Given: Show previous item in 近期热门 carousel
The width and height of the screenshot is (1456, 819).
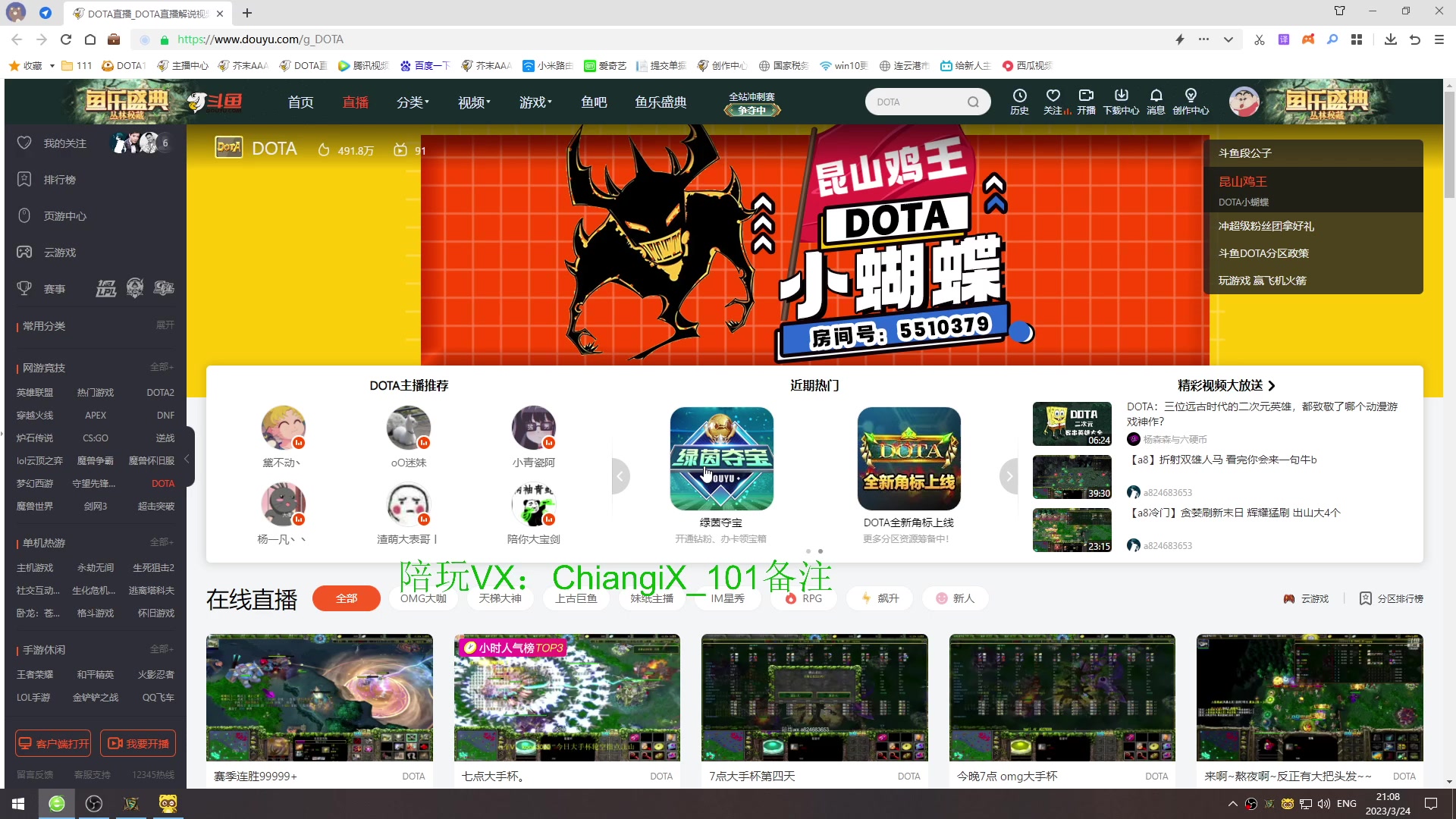Looking at the screenshot, I should pos(620,476).
